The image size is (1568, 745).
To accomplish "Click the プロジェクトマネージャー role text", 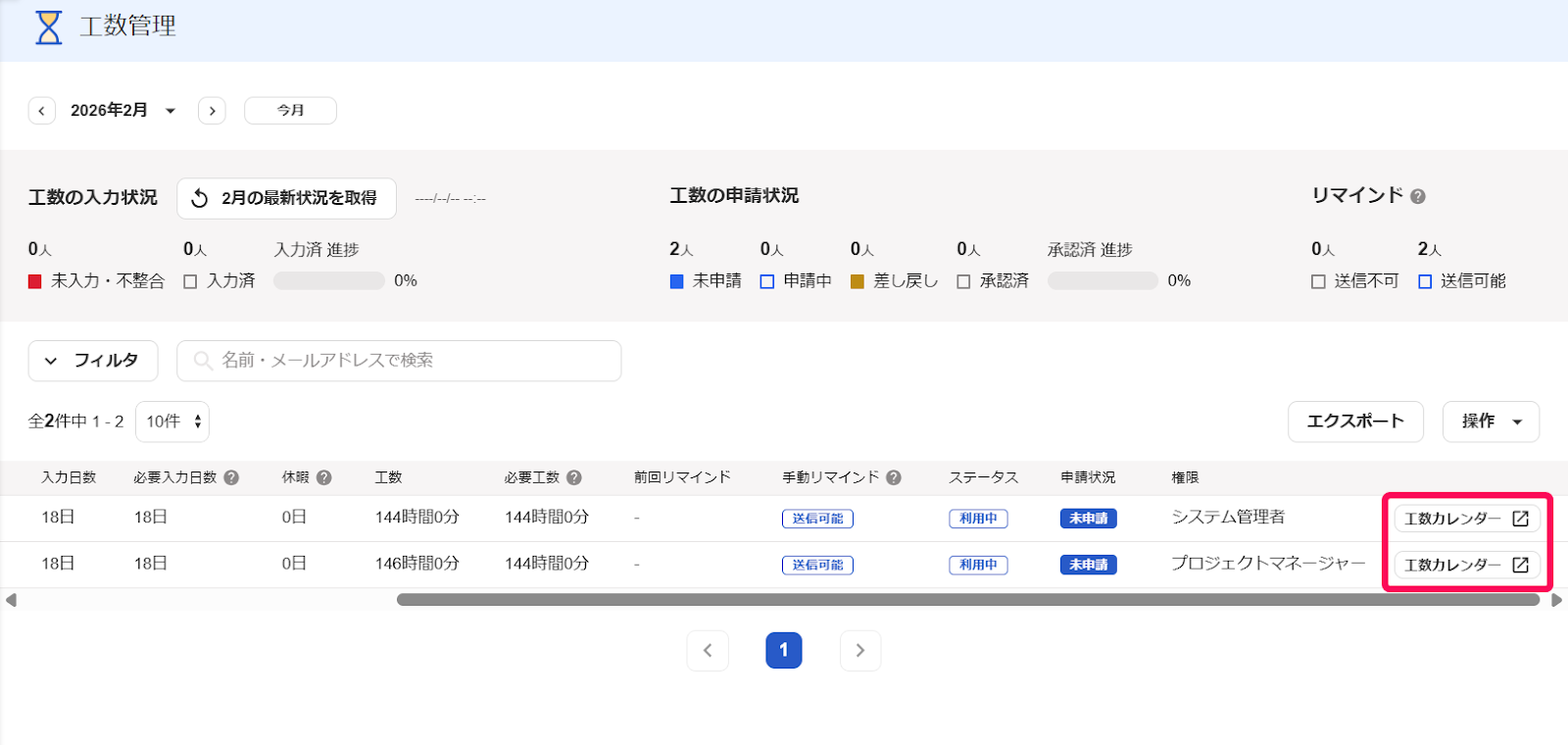I will (x=1268, y=563).
